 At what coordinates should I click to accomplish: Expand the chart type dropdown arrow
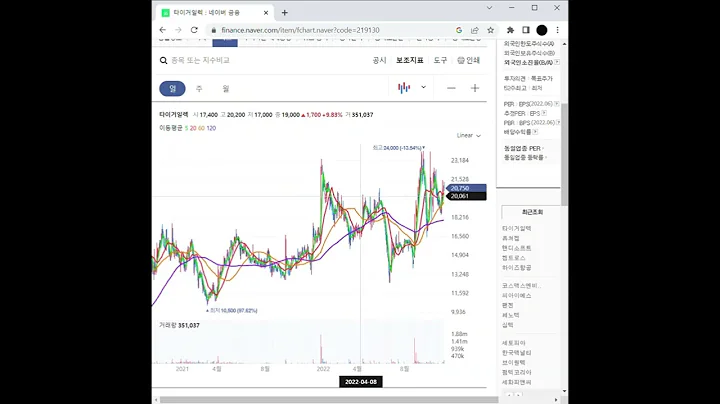(x=423, y=87)
